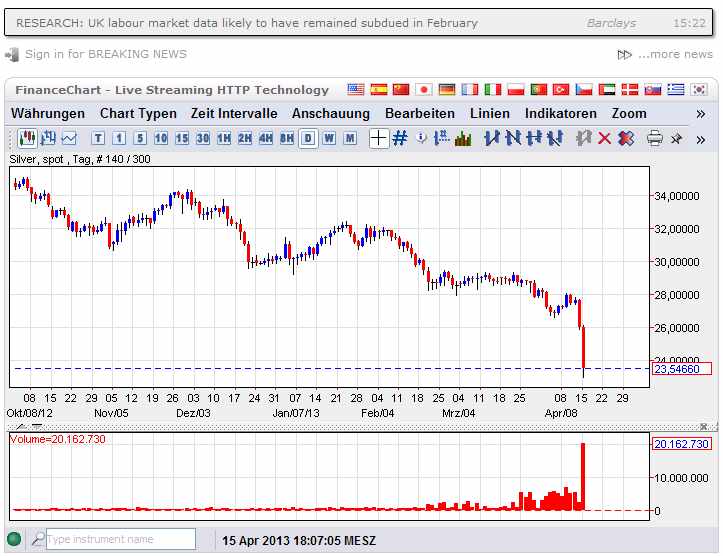The image size is (723, 556).
Task: Close the volume panel with its X
Action: click(x=704, y=426)
